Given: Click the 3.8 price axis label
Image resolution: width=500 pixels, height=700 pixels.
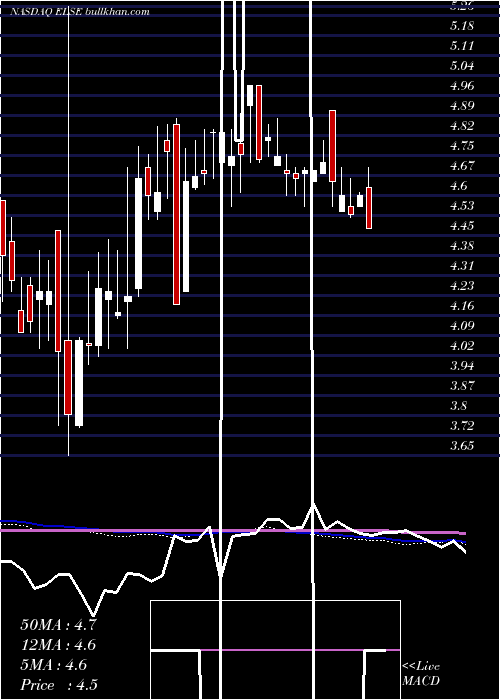Looking at the screenshot, I should pyautogui.click(x=459, y=406).
